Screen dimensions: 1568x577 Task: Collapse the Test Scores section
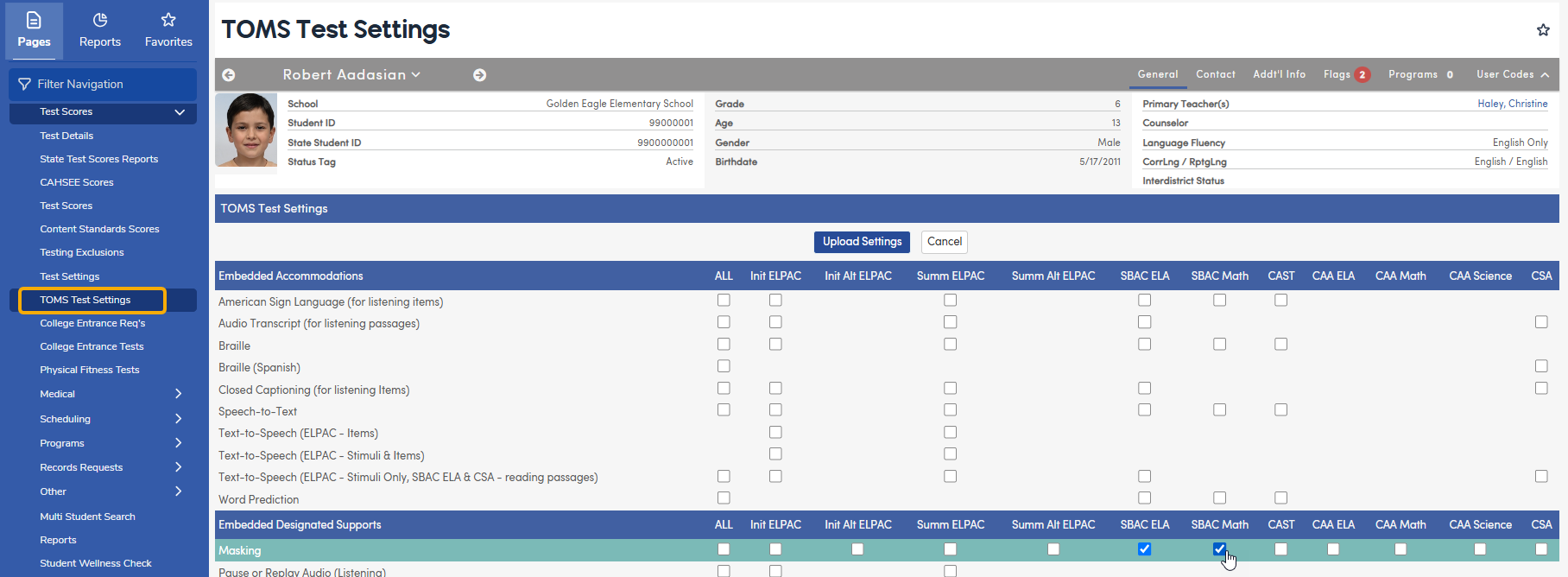coord(180,112)
